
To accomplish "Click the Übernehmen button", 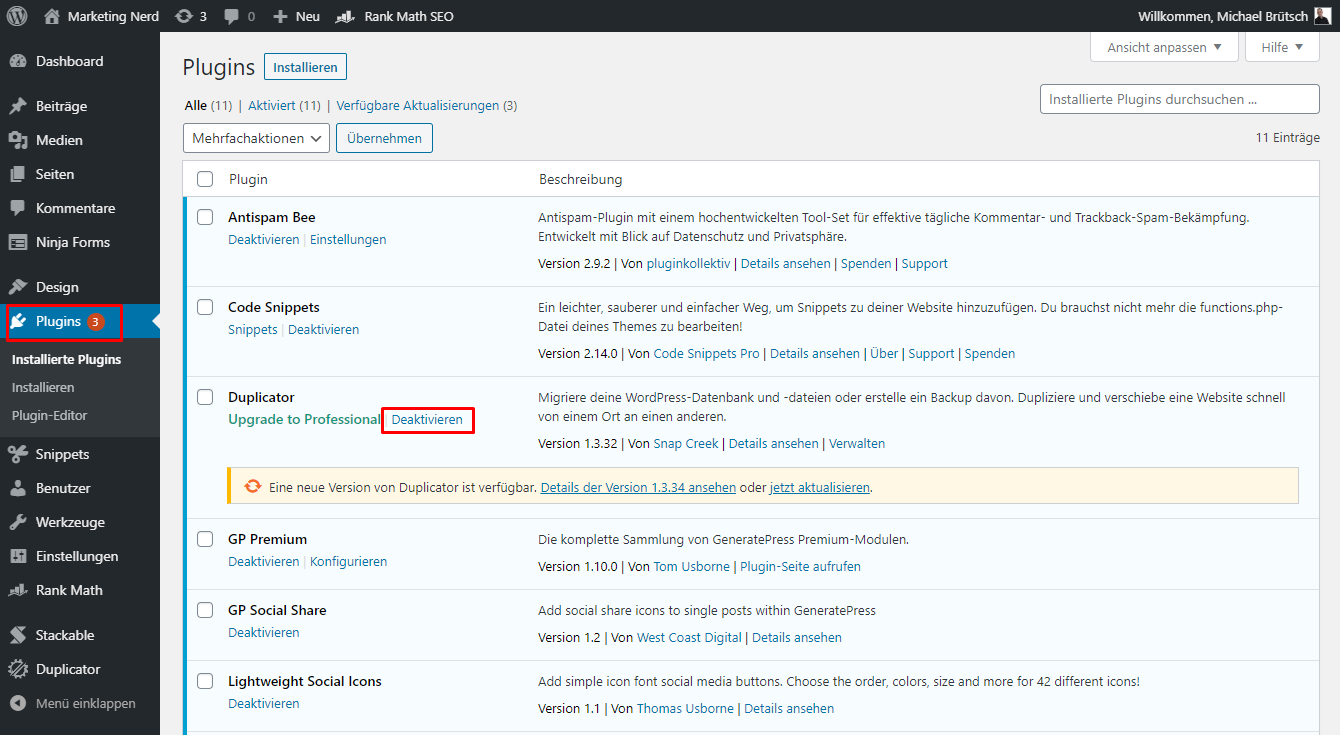I will click(x=384, y=138).
